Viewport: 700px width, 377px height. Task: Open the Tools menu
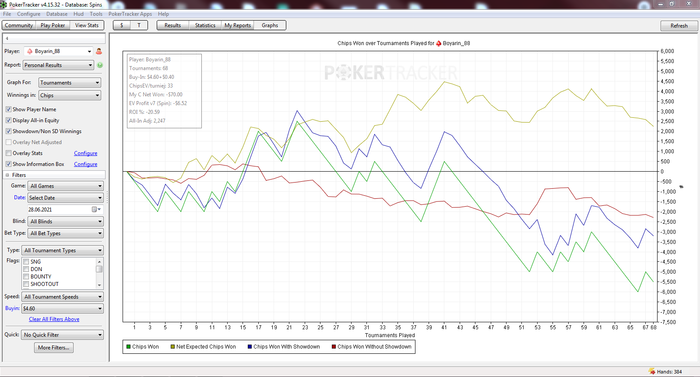(96, 14)
